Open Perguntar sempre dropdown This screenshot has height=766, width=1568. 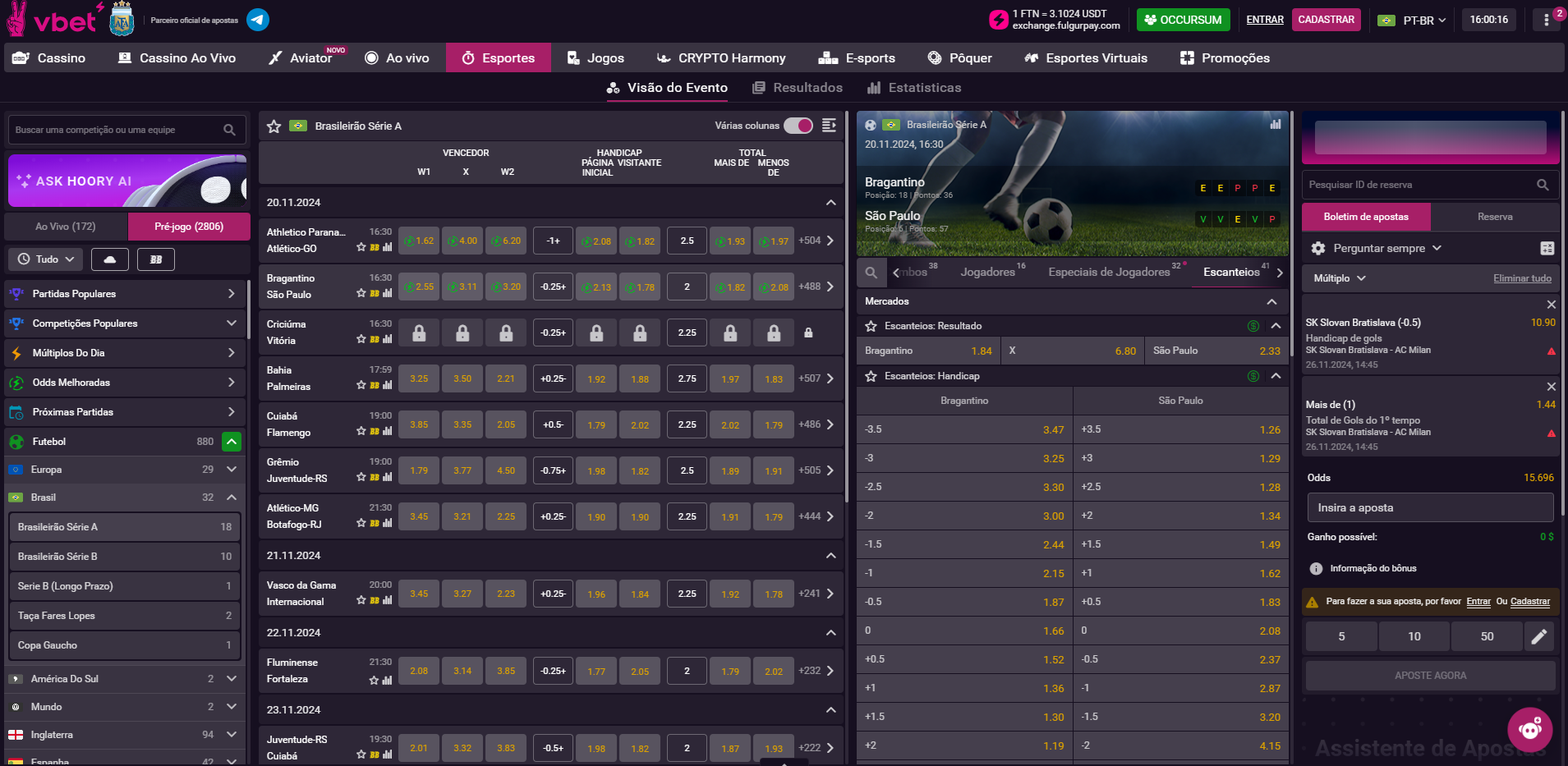[x=1387, y=248]
